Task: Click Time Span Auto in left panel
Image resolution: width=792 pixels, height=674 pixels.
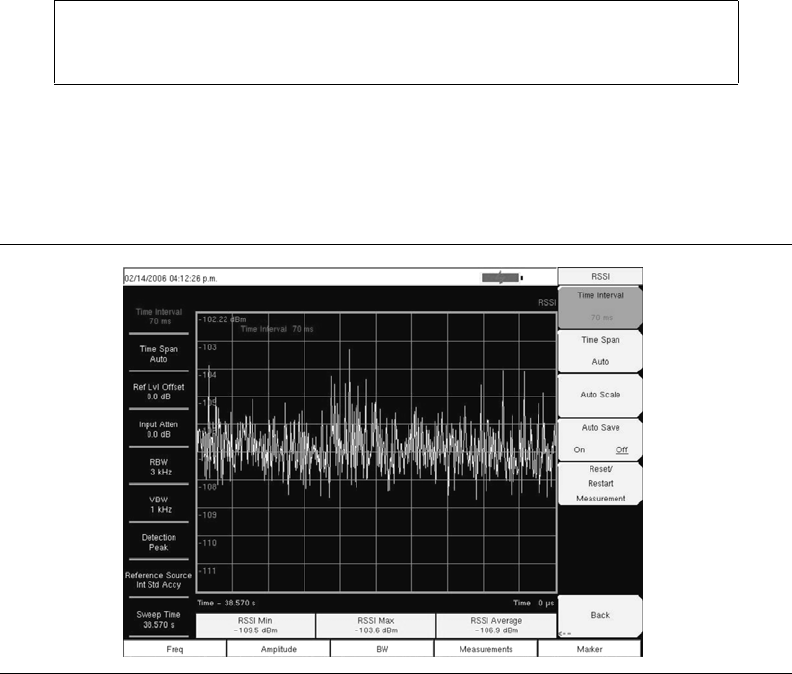Action: tap(159, 354)
